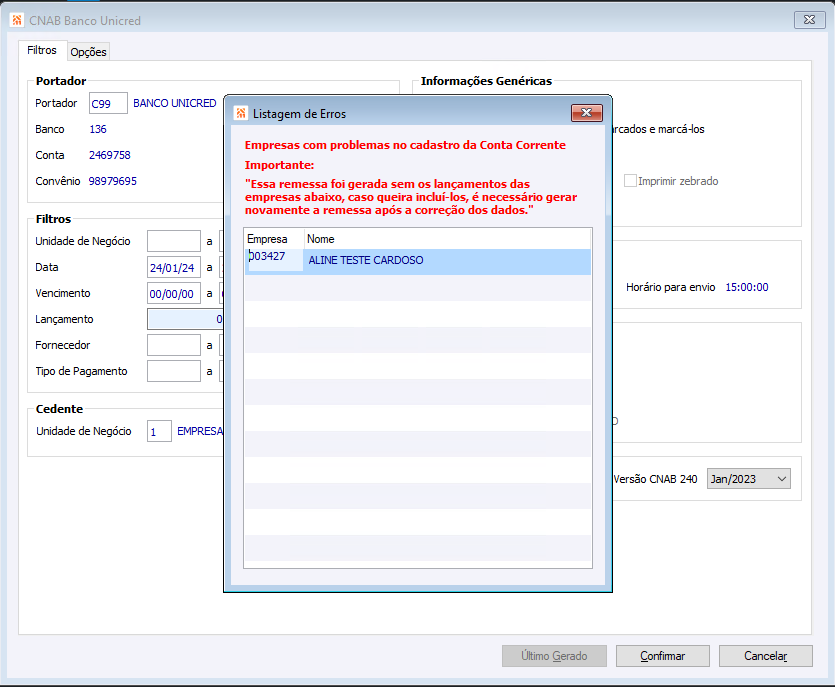This screenshot has height=687, width=835.
Task: Click the Banco value 136
Action: [98, 129]
